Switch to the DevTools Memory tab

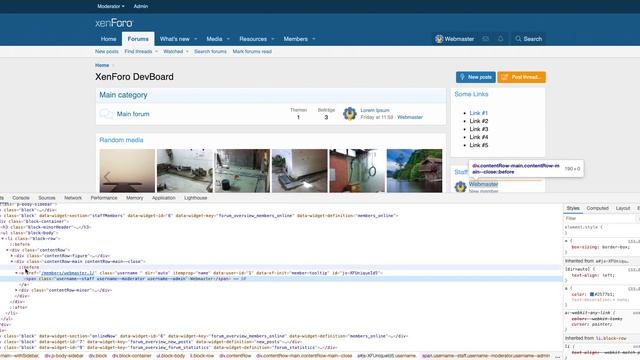[x=135, y=198]
